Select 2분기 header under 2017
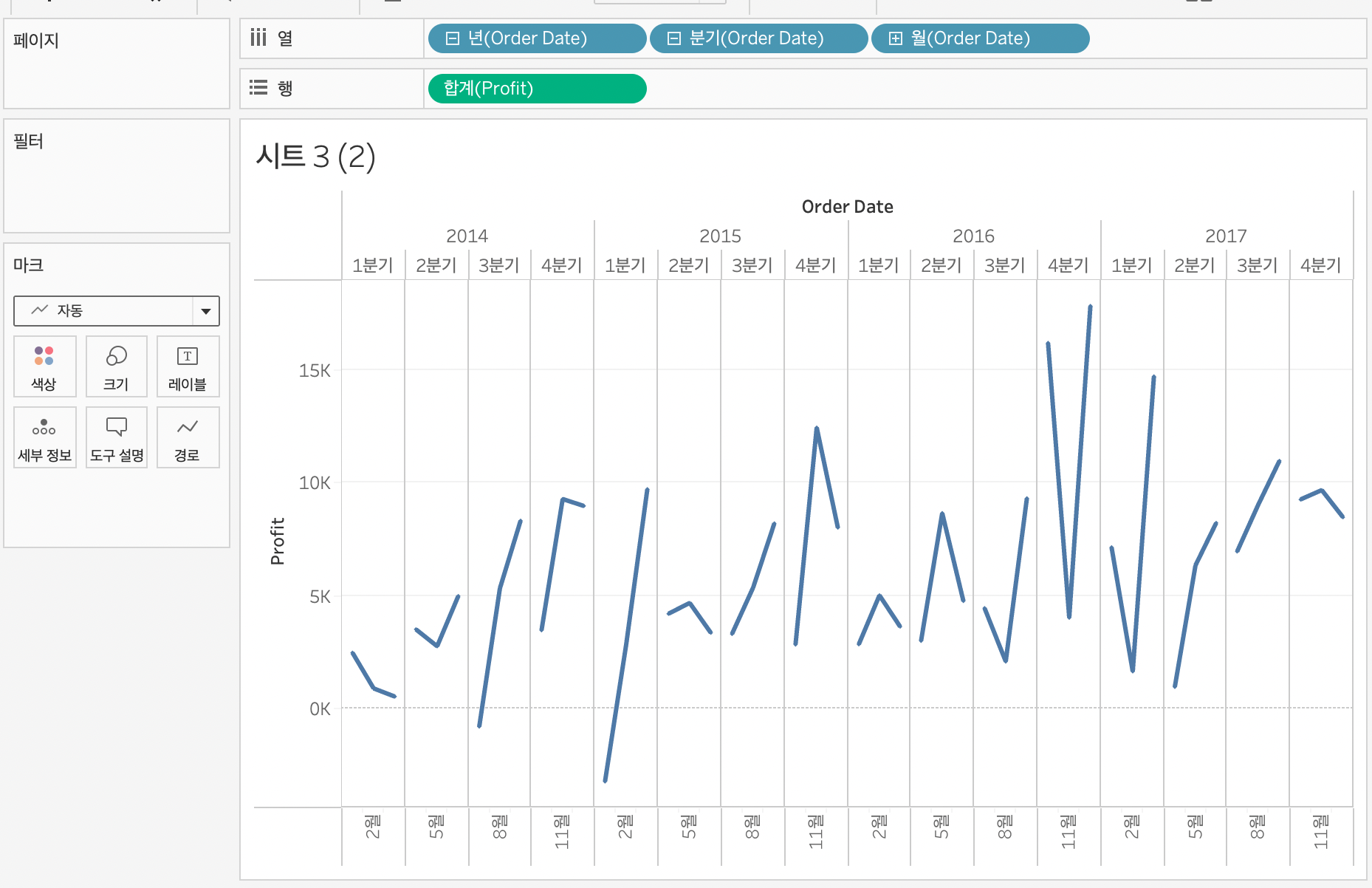This screenshot has height=888, width=1372. [1195, 265]
